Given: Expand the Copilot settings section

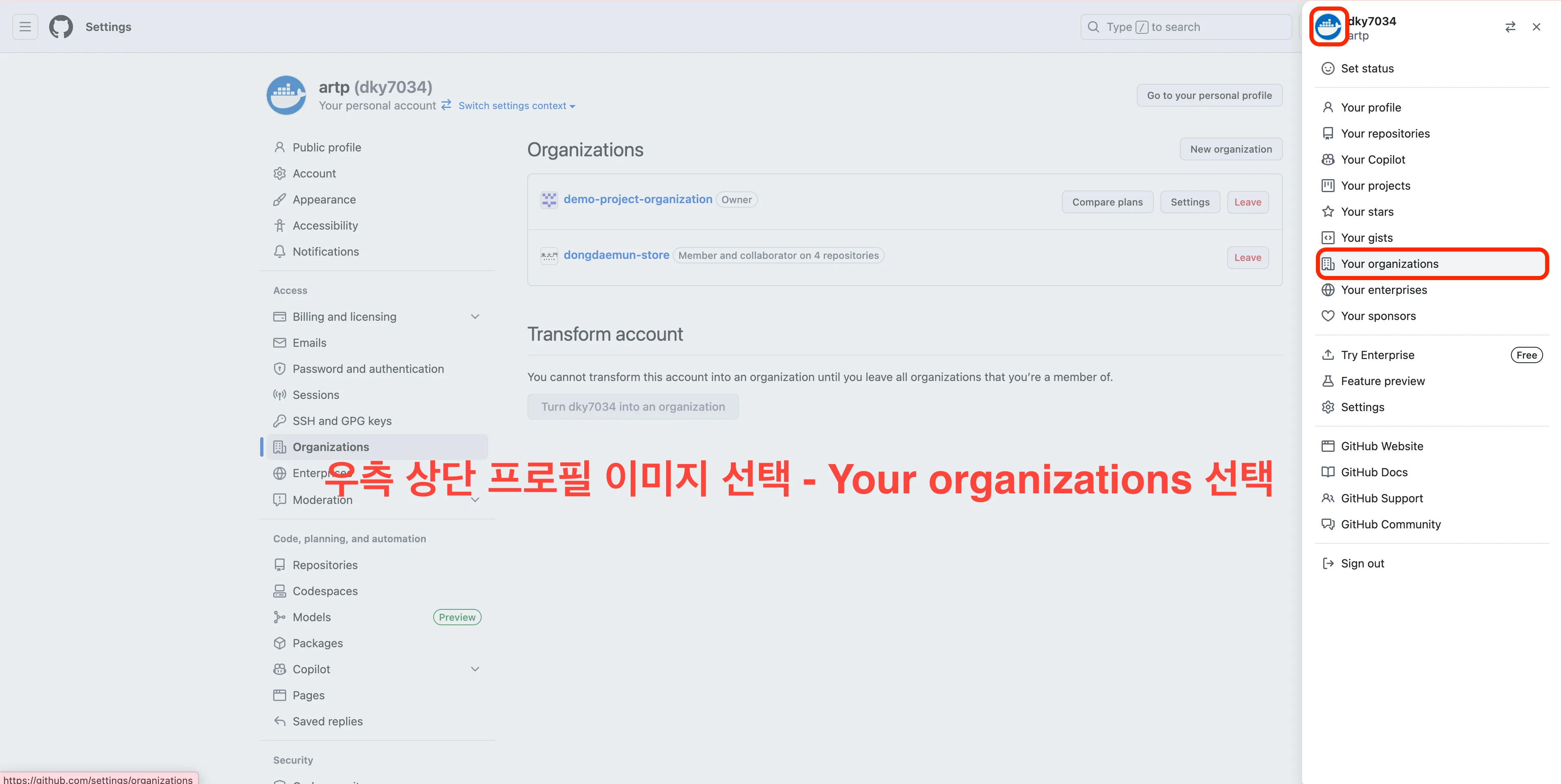Looking at the screenshot, I should coord(475,669).
